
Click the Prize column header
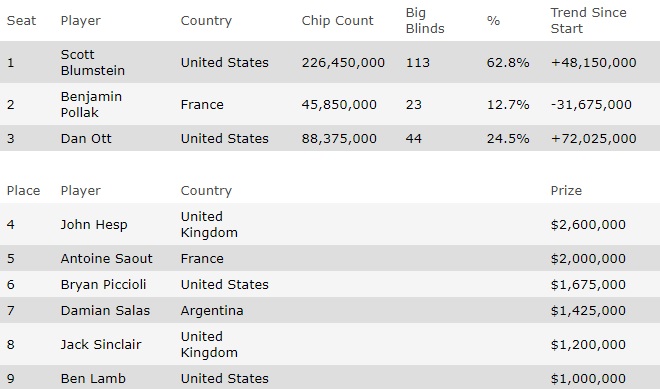coord(566,191)
